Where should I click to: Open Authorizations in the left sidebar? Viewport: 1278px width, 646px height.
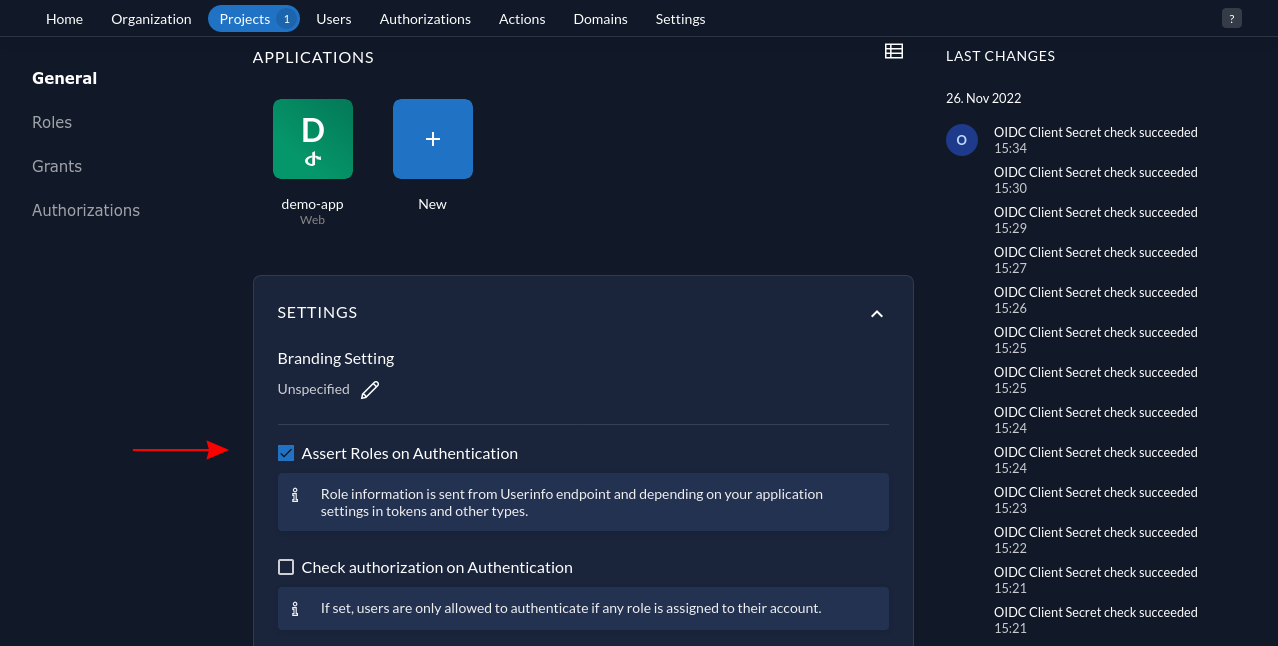pos(86,210)
